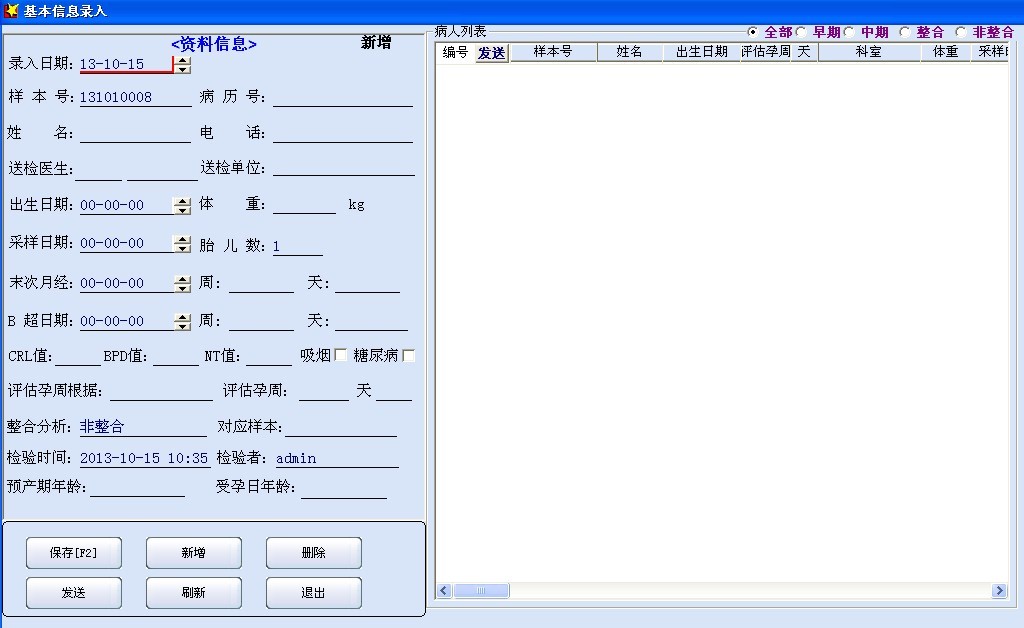
Task: Click the B超日期 date field
Action: [x=127, y=321]
